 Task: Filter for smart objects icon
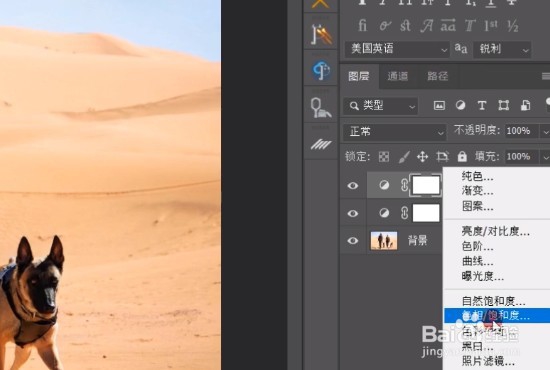(525, 105)
